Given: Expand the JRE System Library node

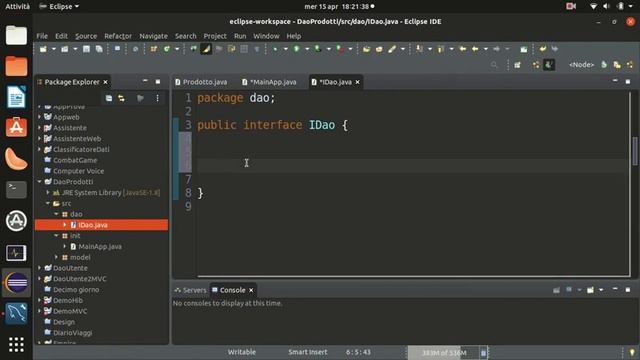Looking at the screenshot, I should pyautogui.click(x=48, y=192).
